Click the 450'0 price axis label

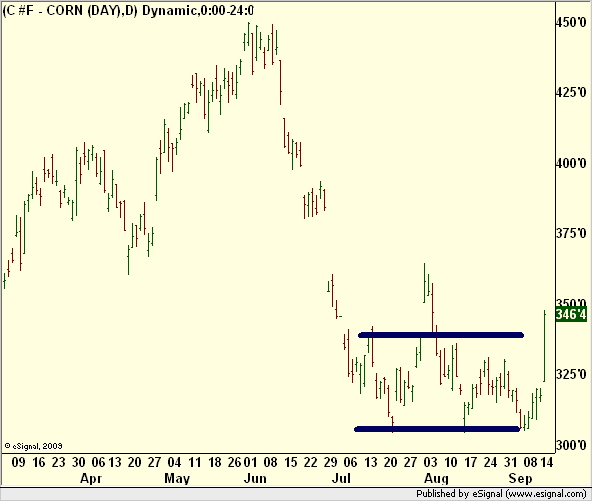point(571,22)
